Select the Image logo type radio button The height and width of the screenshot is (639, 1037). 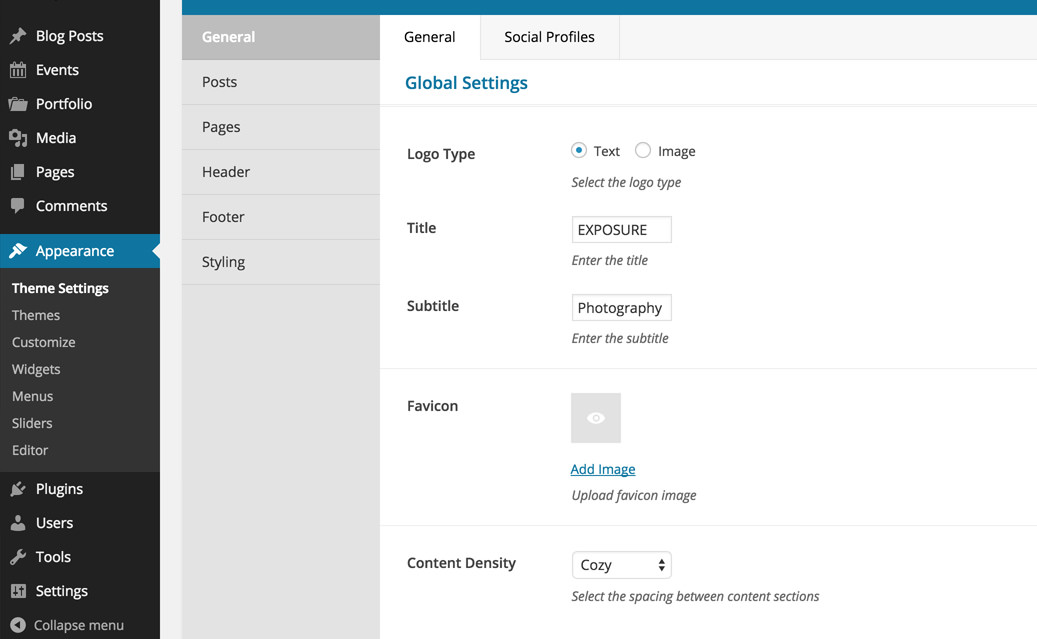(x=643, y=151)
